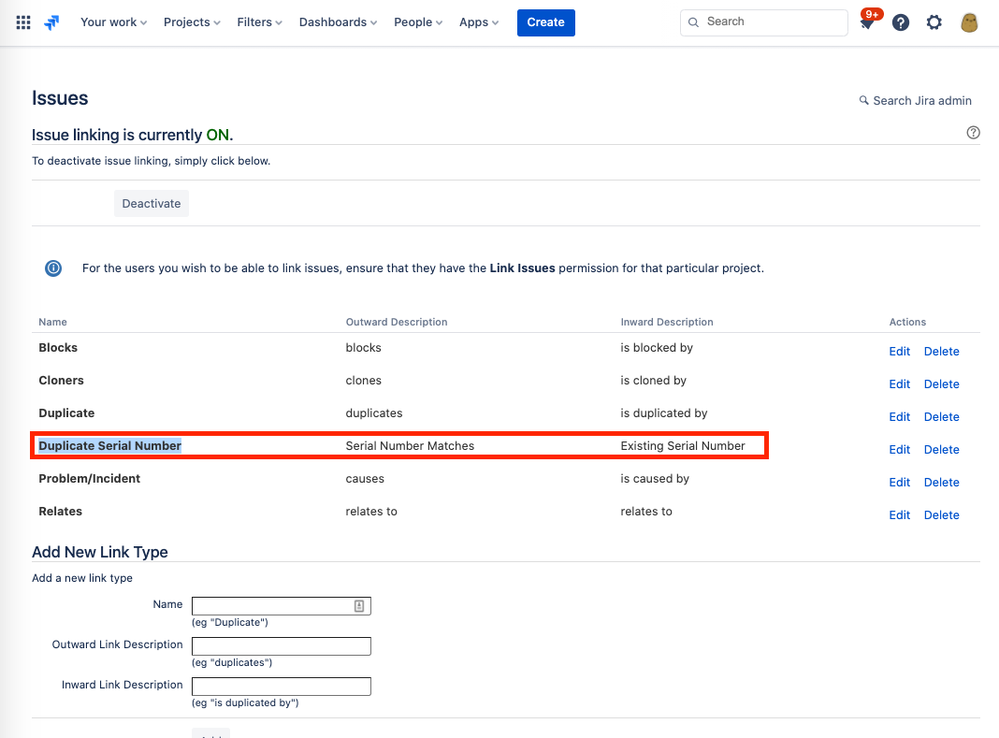Click the Jira logo icon
Screen dimensions: 999x738
(52, 22)
